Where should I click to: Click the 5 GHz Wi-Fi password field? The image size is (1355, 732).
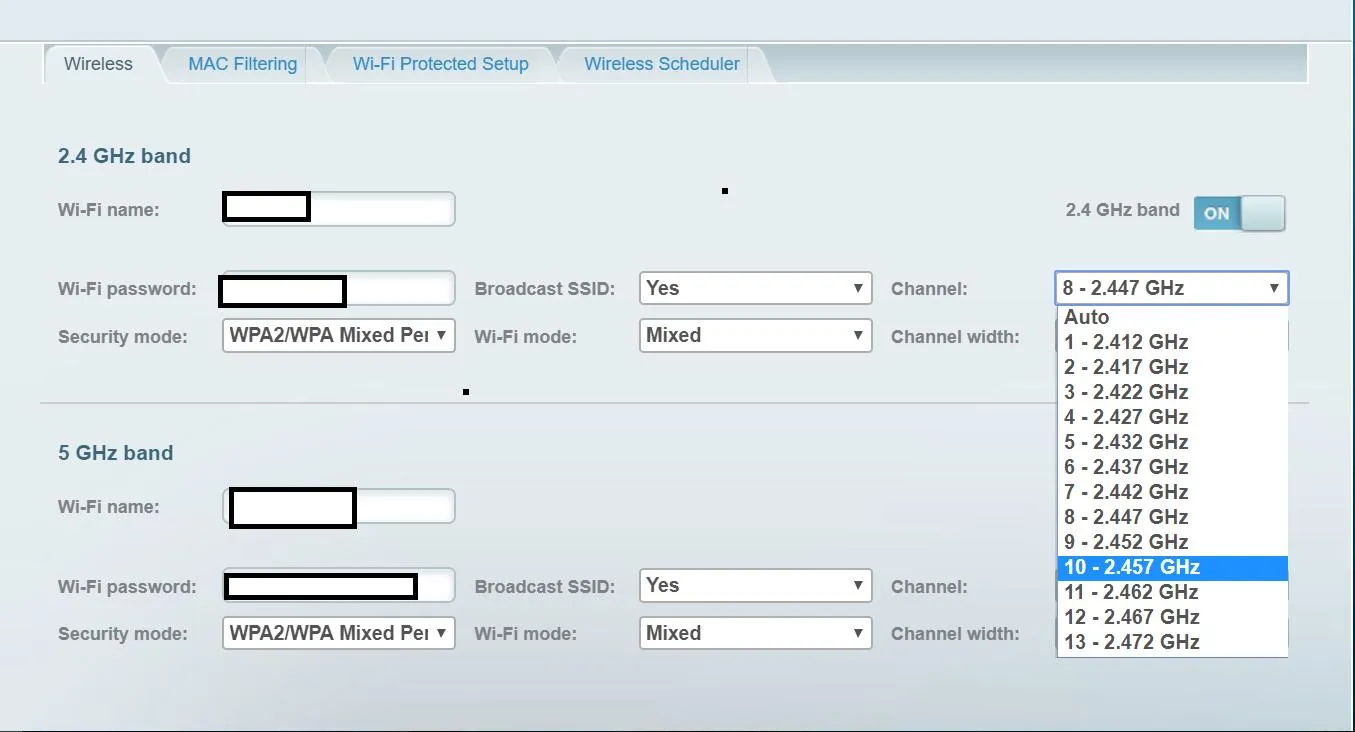[x=339, y=586]
